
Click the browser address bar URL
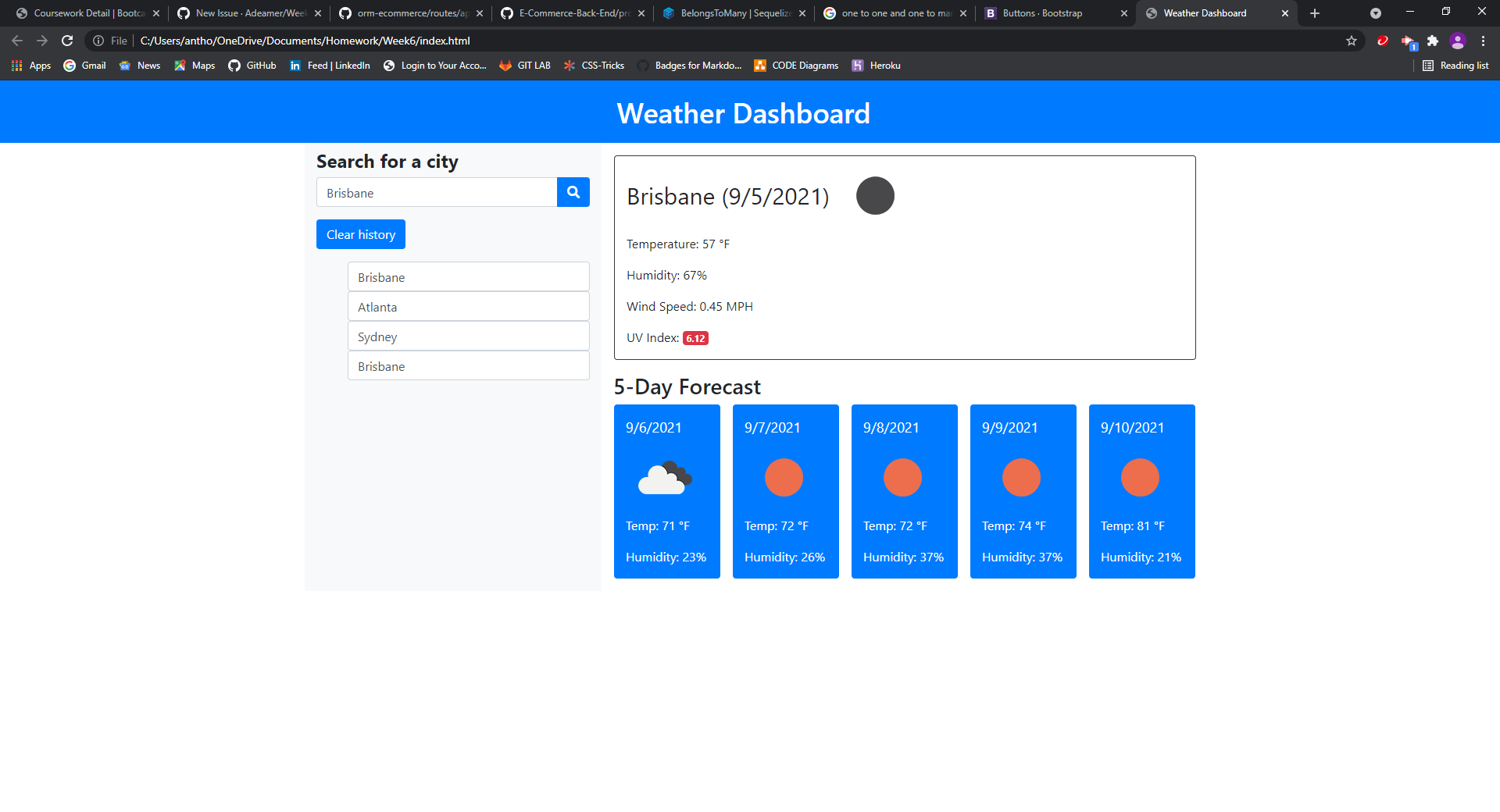point(305,41)
